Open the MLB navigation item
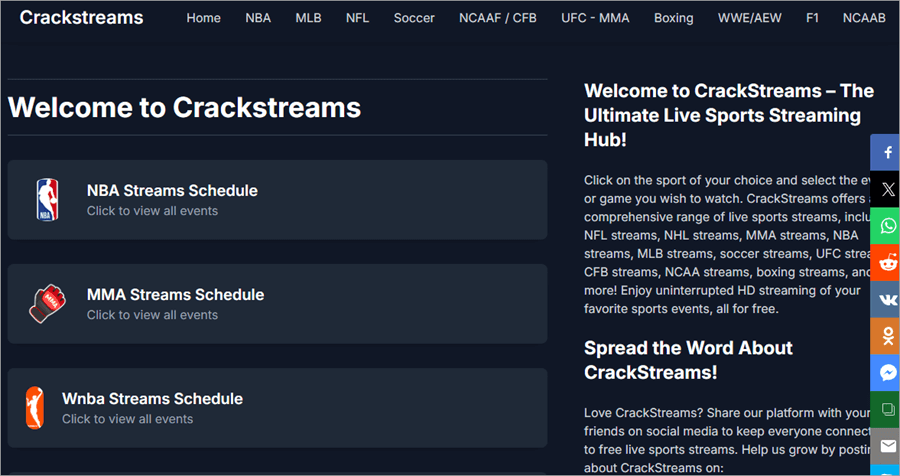This screenshot has height=476, width=900. [x=308, y=18]
